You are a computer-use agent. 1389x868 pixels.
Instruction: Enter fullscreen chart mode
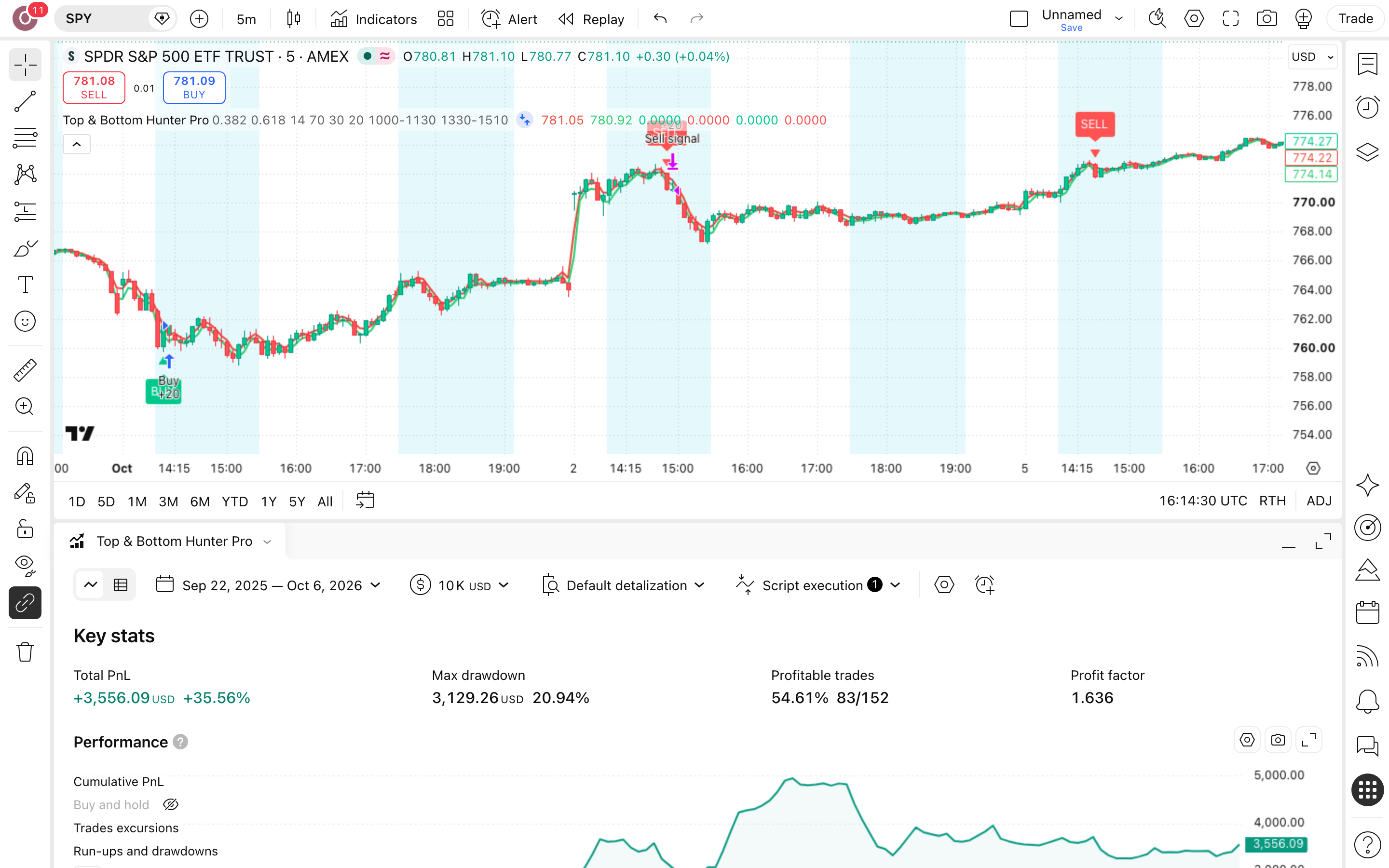(1231, 19)
